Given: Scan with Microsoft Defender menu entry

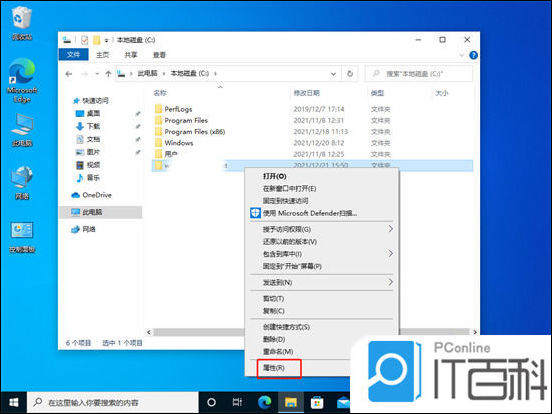Looking at the screenshot, I should 322,213.
